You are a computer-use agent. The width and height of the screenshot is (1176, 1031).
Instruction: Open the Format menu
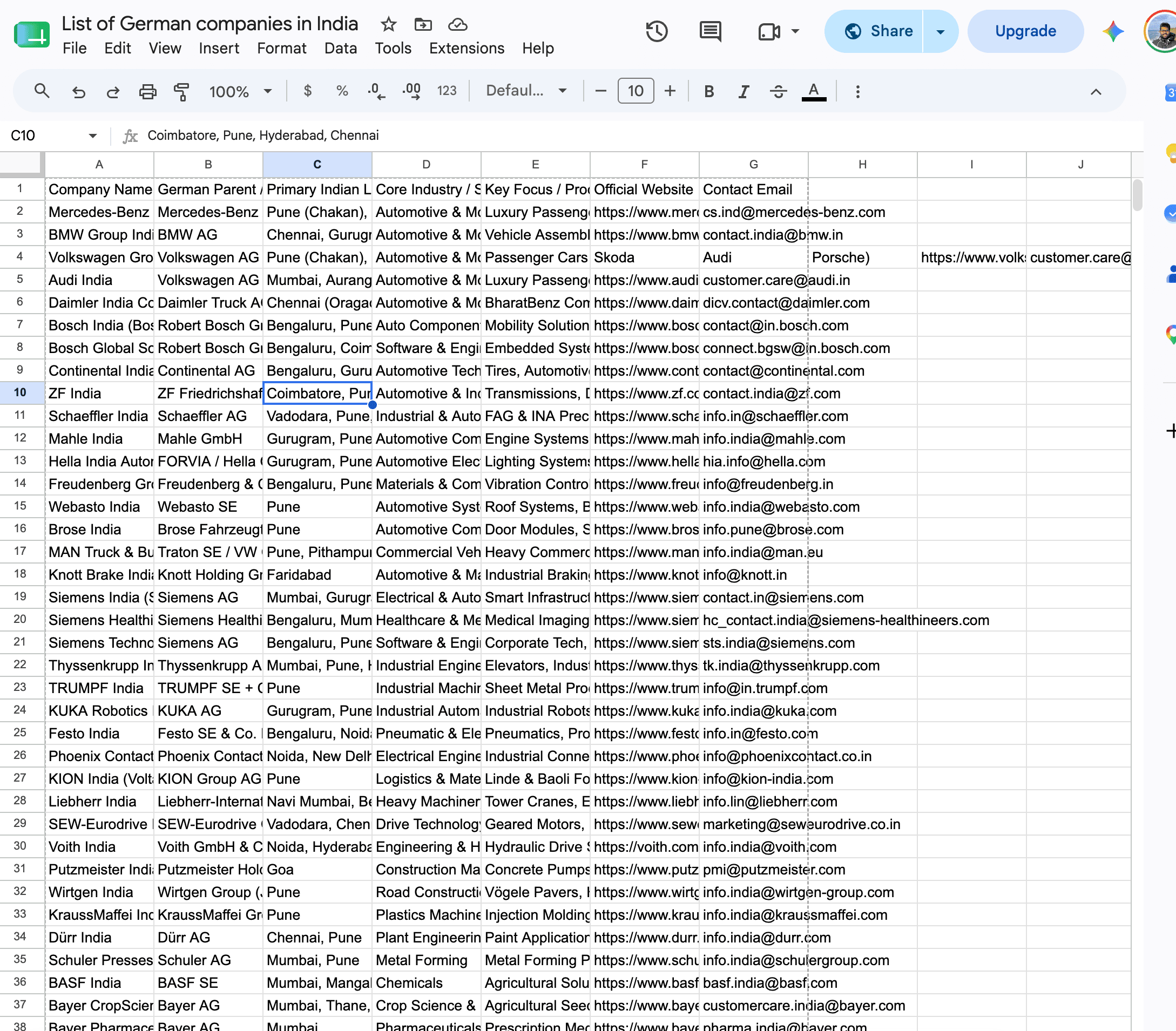[x=282, y=49]
